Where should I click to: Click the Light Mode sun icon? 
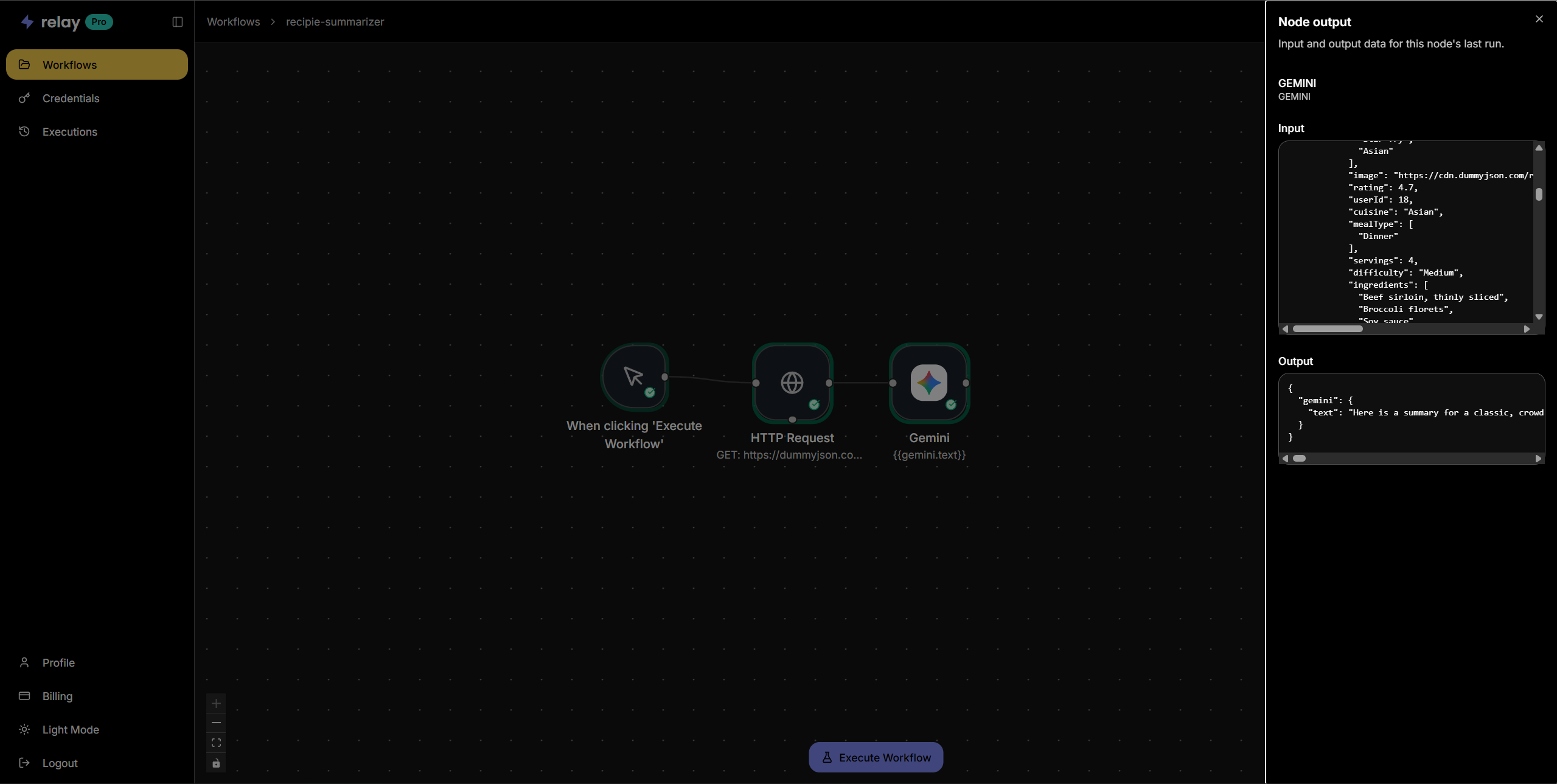(24, 729)
